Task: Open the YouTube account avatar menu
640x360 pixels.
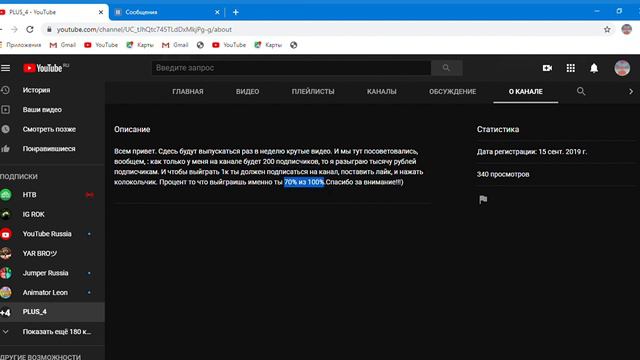Action: (622, 68)
